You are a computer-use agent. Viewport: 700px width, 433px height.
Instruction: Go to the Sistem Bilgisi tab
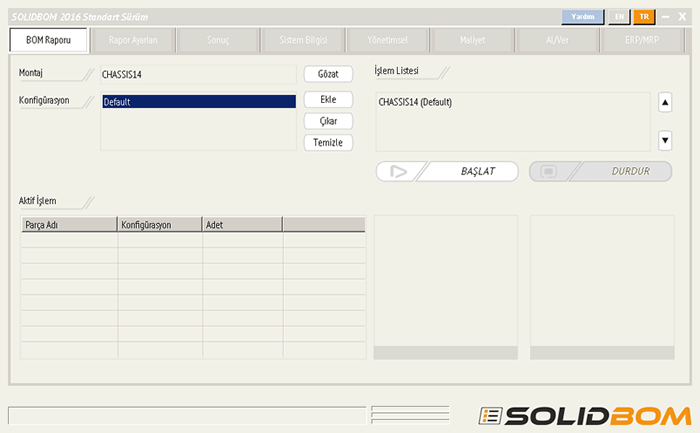point(303,40)
